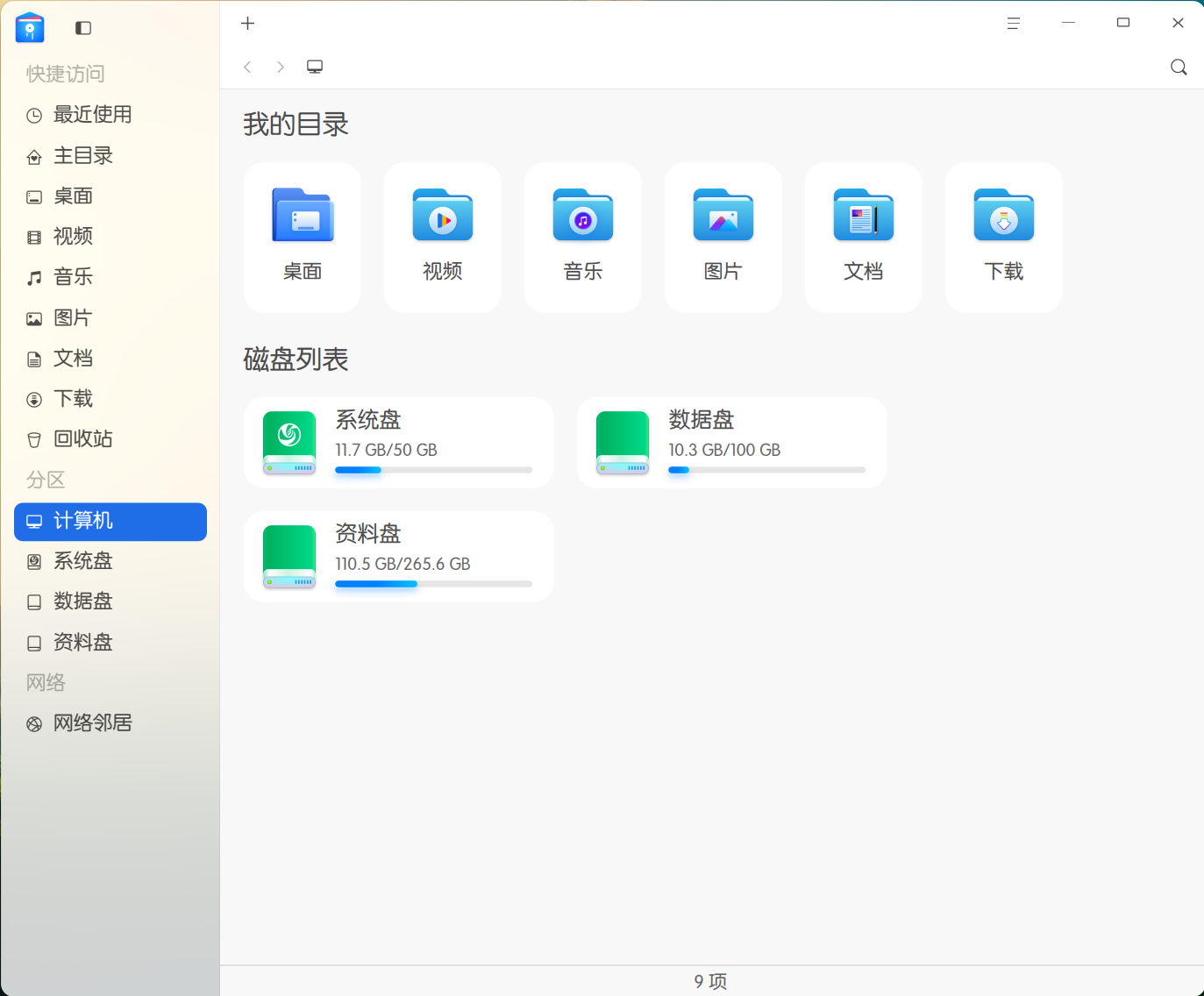
Task: Open the search magnifier
Action: pos(1179,68)
